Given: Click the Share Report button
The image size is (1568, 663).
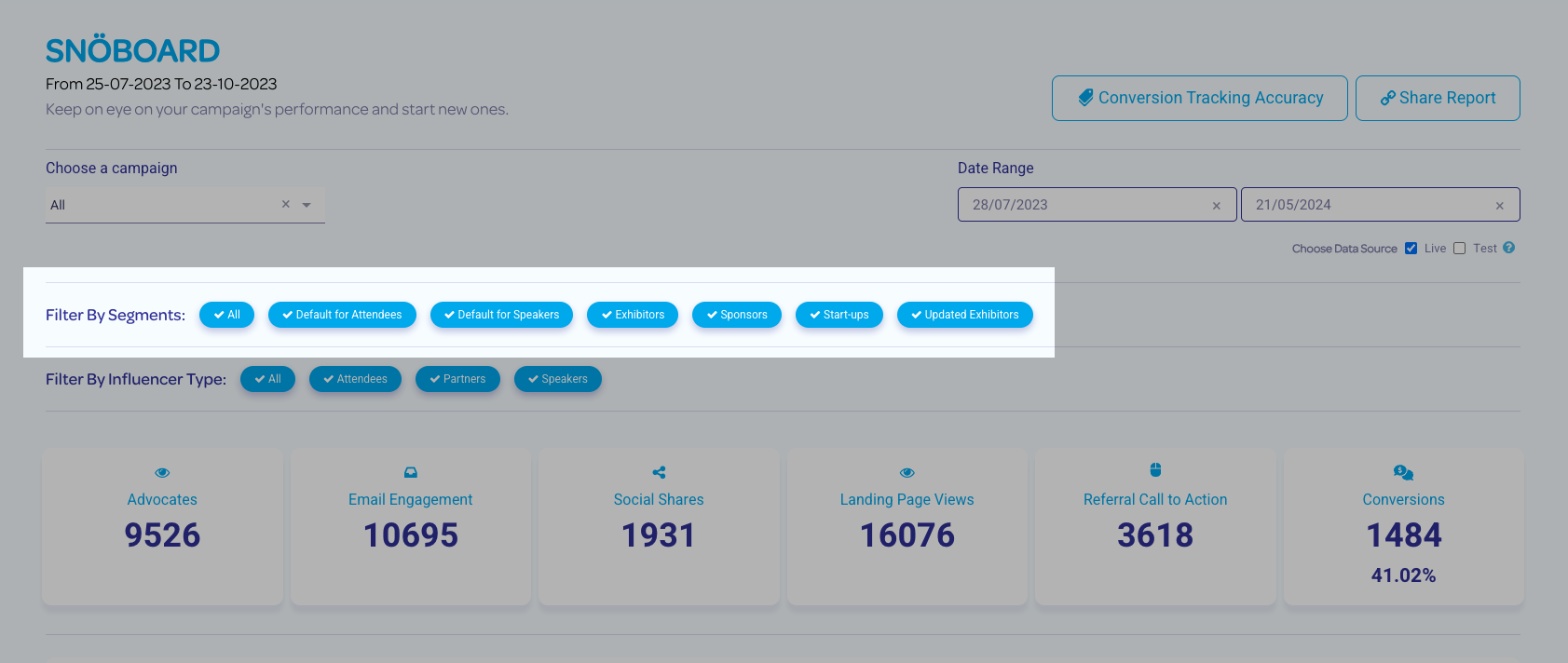Looking at the screenshot, I should 1438,98.
